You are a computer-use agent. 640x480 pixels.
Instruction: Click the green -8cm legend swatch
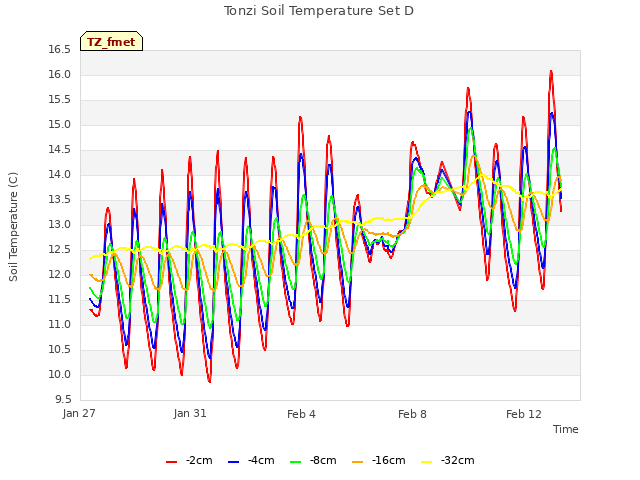[x=296, y=462]
